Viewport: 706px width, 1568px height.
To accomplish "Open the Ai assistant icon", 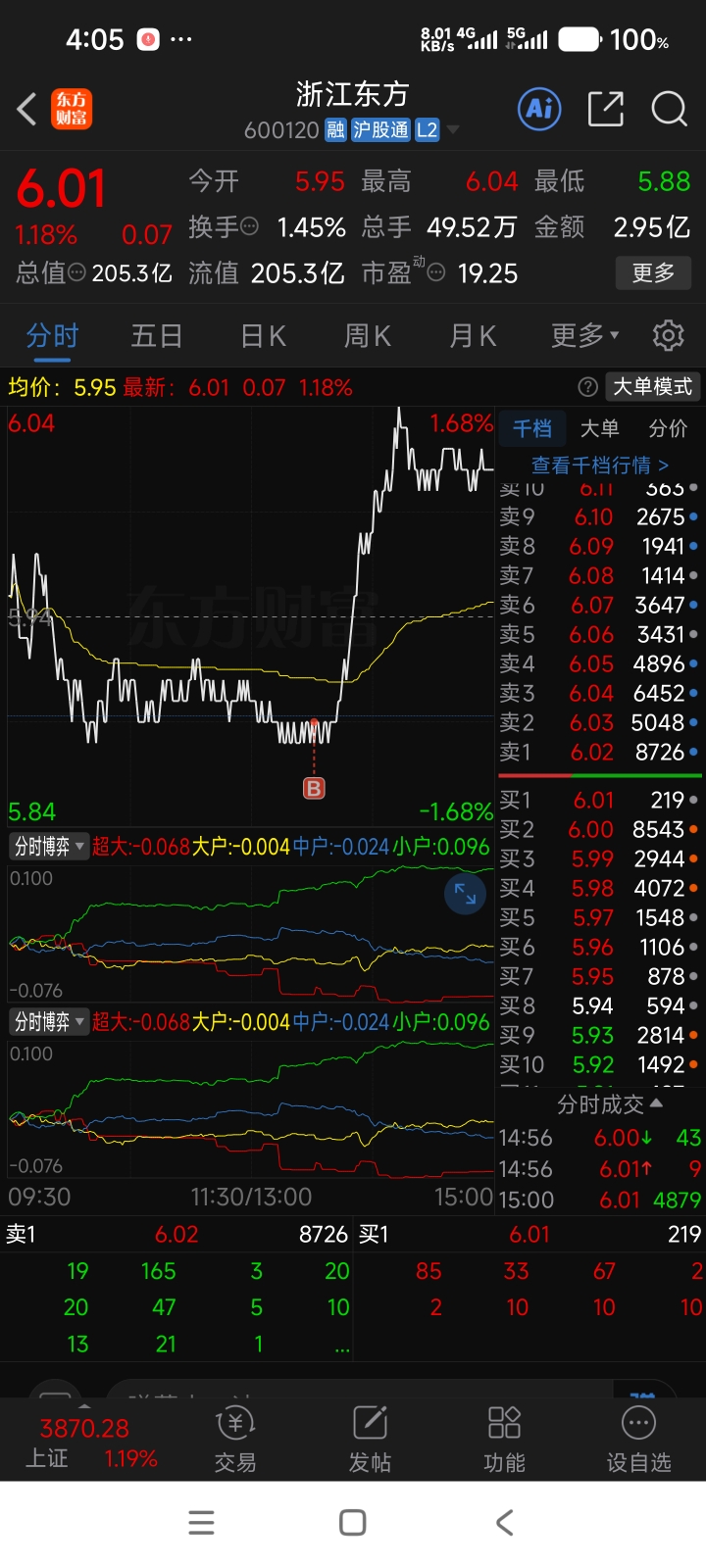I will point(539,108).
